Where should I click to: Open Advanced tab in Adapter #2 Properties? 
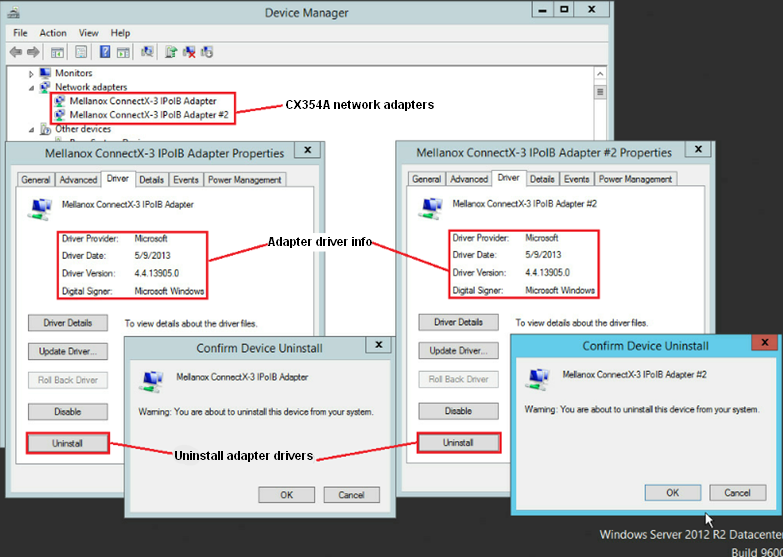[469, 179]
